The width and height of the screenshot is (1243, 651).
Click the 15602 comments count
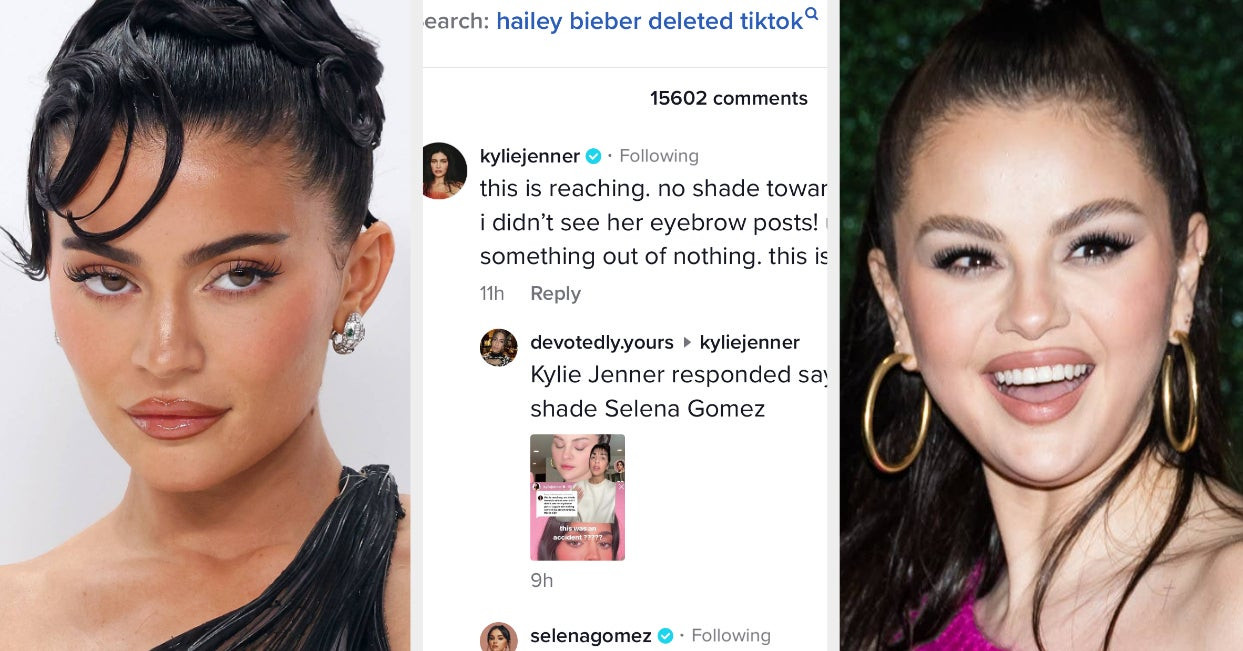(729, 98)
